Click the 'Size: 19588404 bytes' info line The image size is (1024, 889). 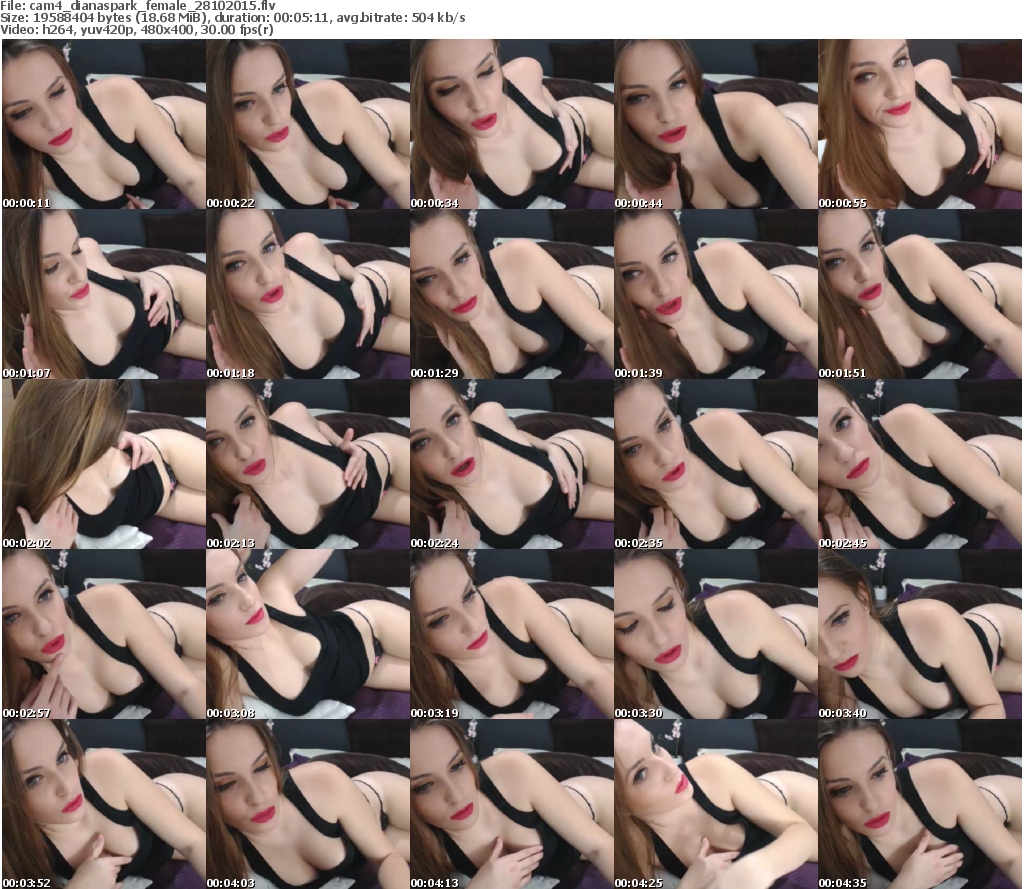coord(232,18)
